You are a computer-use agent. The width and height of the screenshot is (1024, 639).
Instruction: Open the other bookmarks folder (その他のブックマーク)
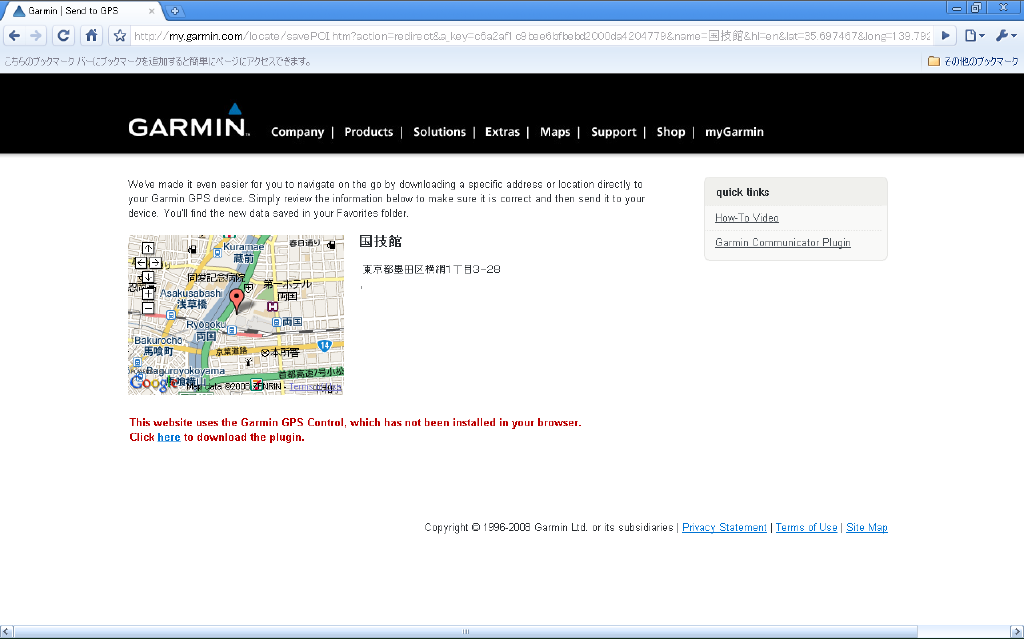tap(973, 61)
